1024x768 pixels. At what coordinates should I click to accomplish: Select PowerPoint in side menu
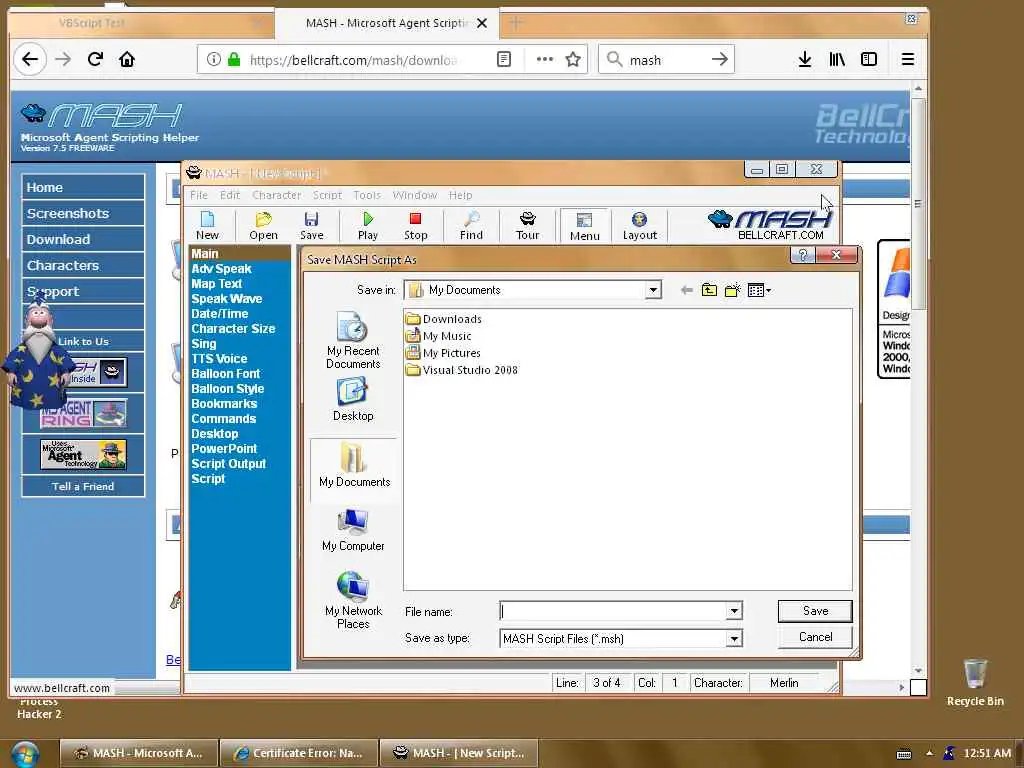224,449
